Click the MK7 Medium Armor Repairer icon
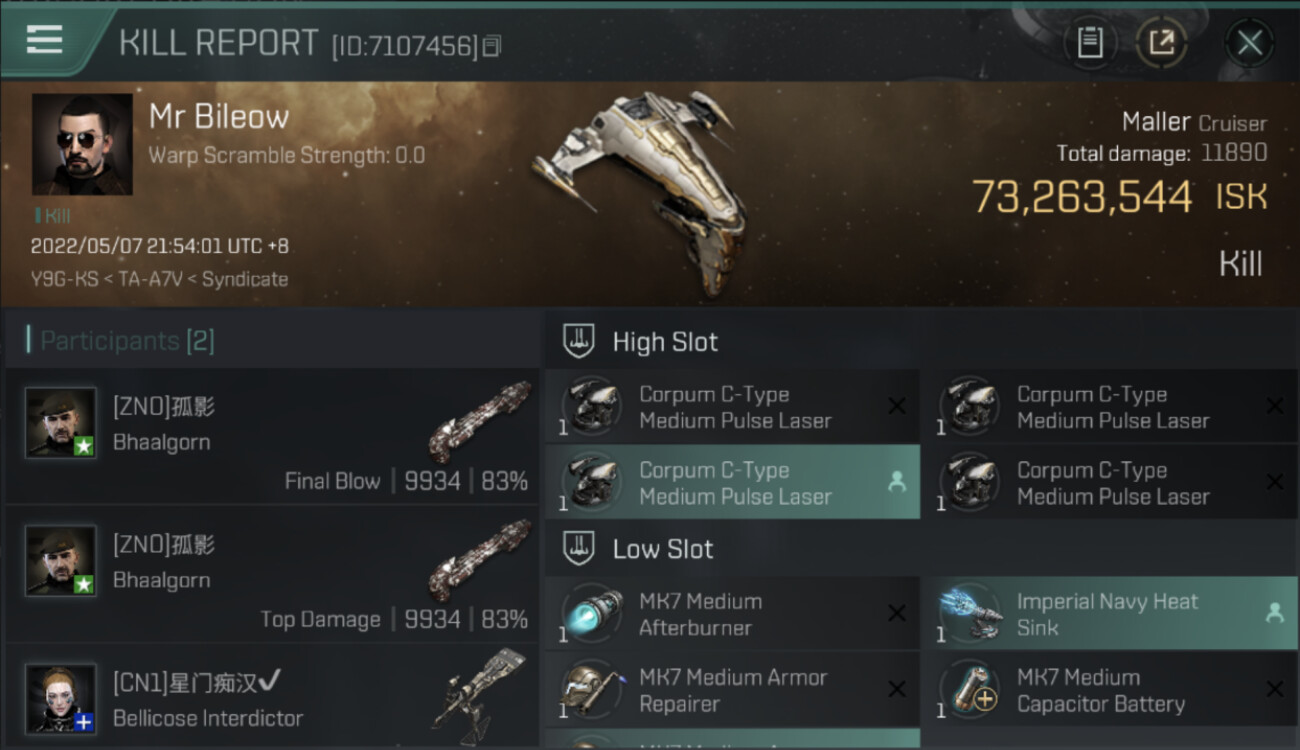Image resolution: width=1300 pixels, height=750 pixels. [x=592, y=689]
